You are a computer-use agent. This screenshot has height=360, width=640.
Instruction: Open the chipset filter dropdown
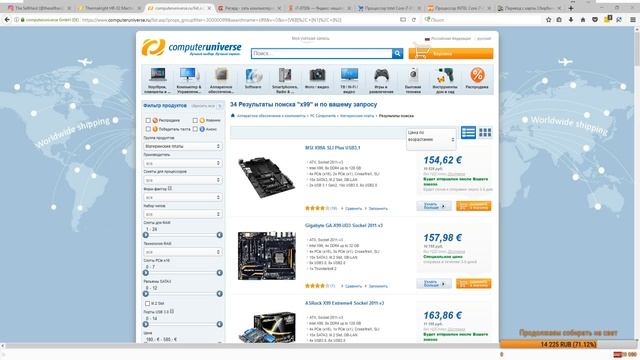(x=182, y=214)
